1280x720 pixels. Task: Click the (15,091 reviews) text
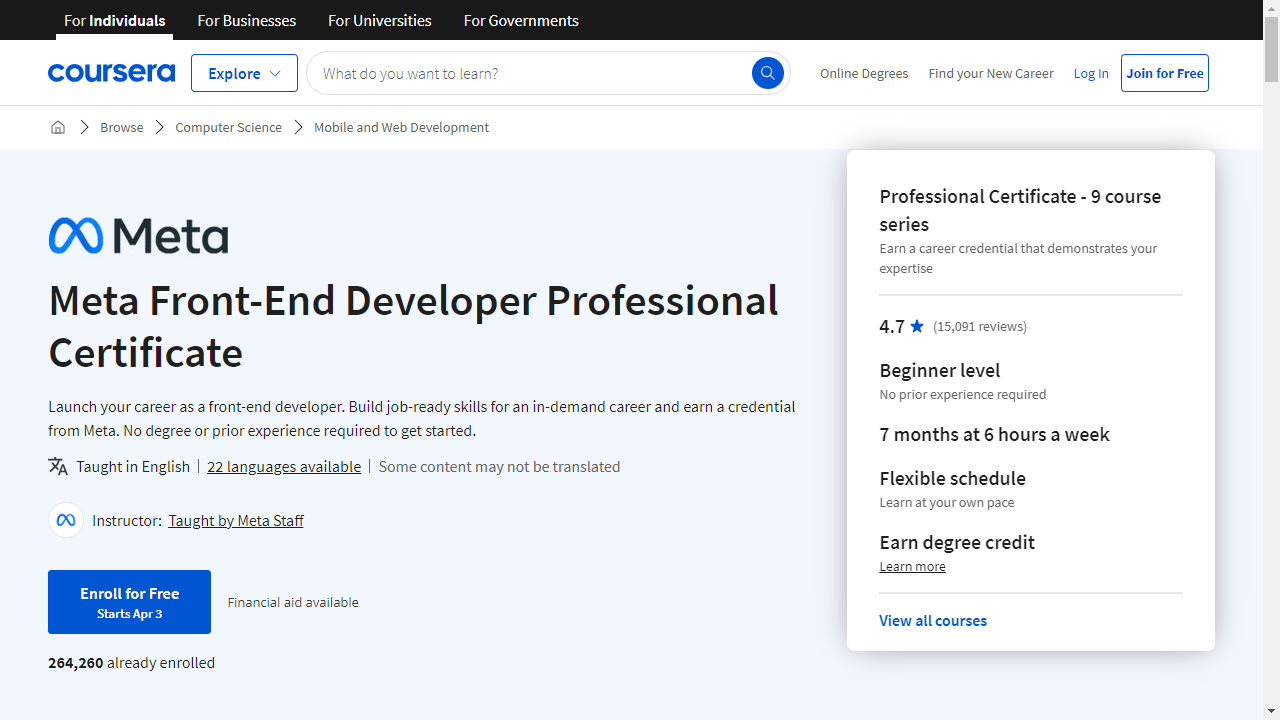click(x=980, y=326)
